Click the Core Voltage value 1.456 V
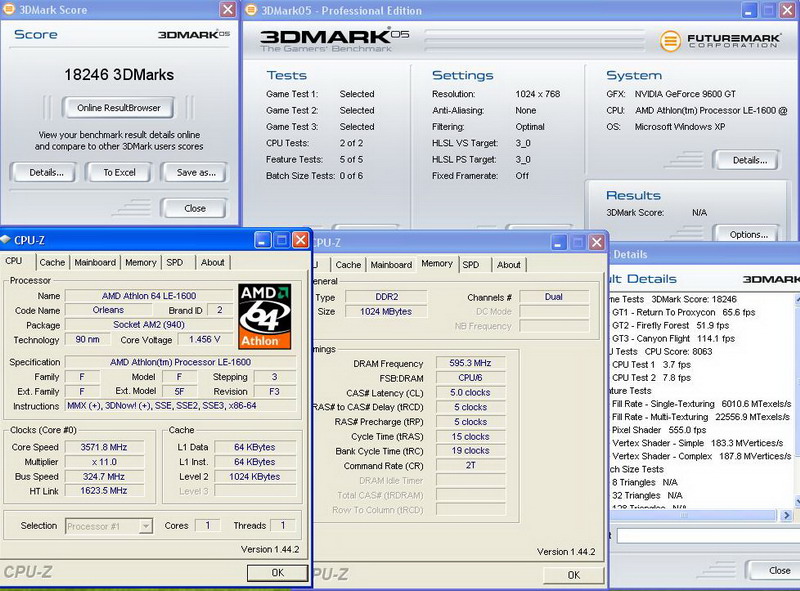This screenshot has width=800, height=591. (204, 339)
